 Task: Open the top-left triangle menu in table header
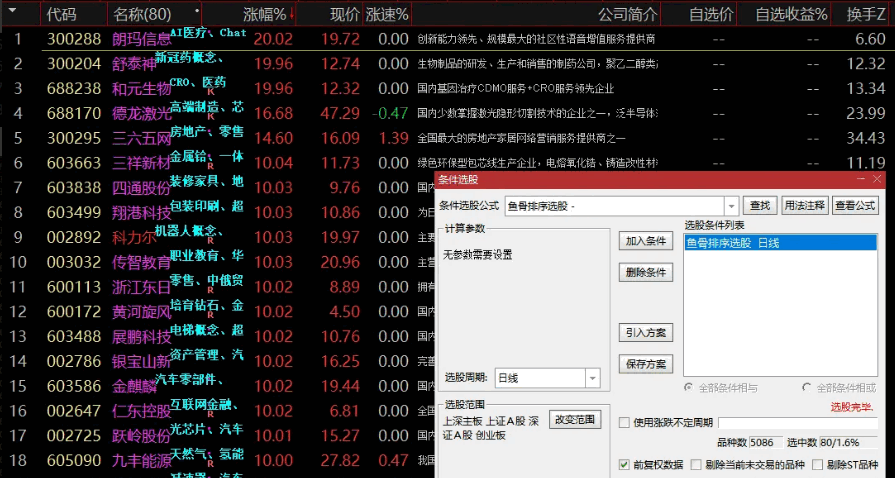pos(13,11)
